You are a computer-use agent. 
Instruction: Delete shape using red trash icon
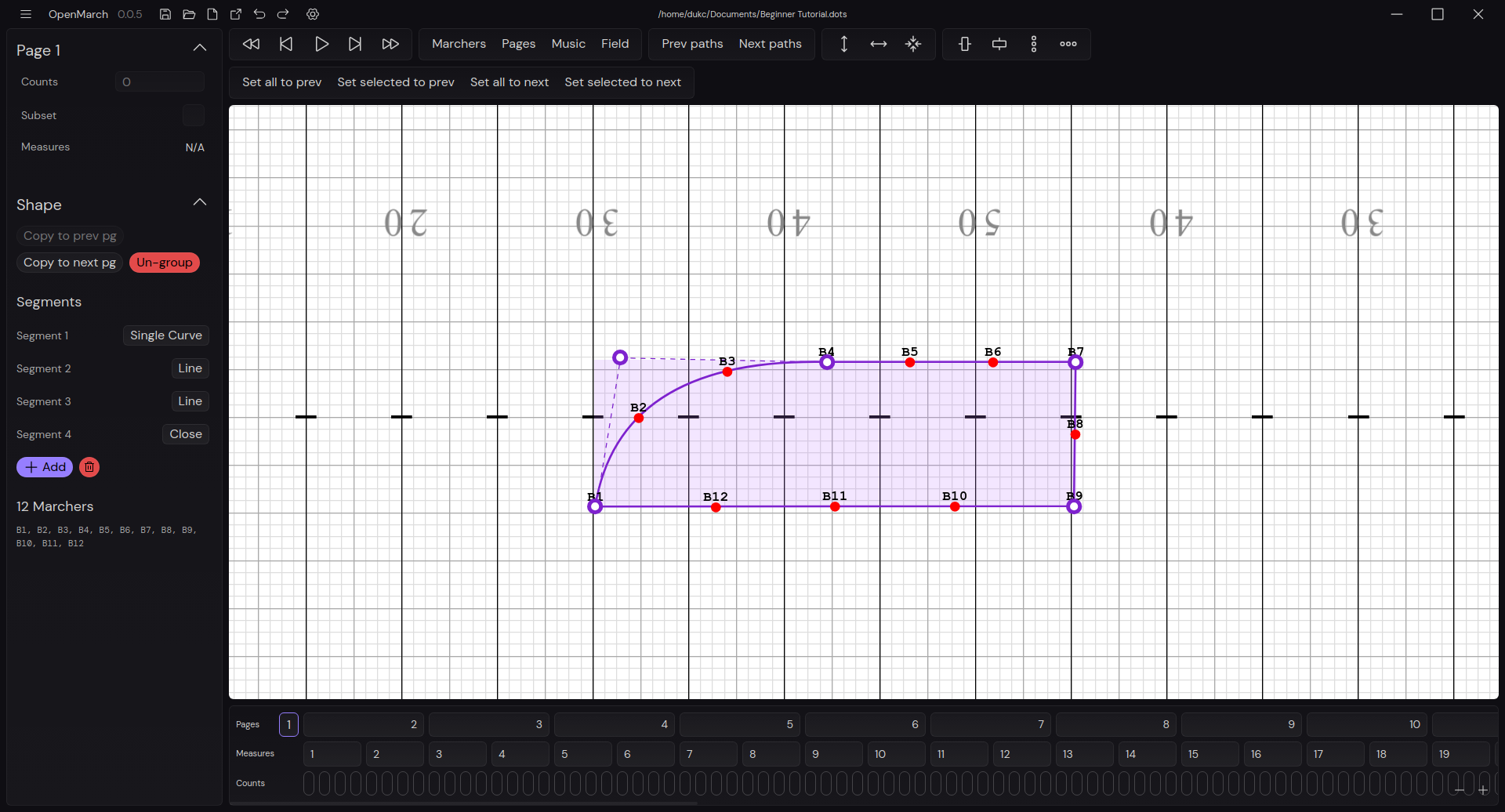pyautogui.click(x=89, y=467)
